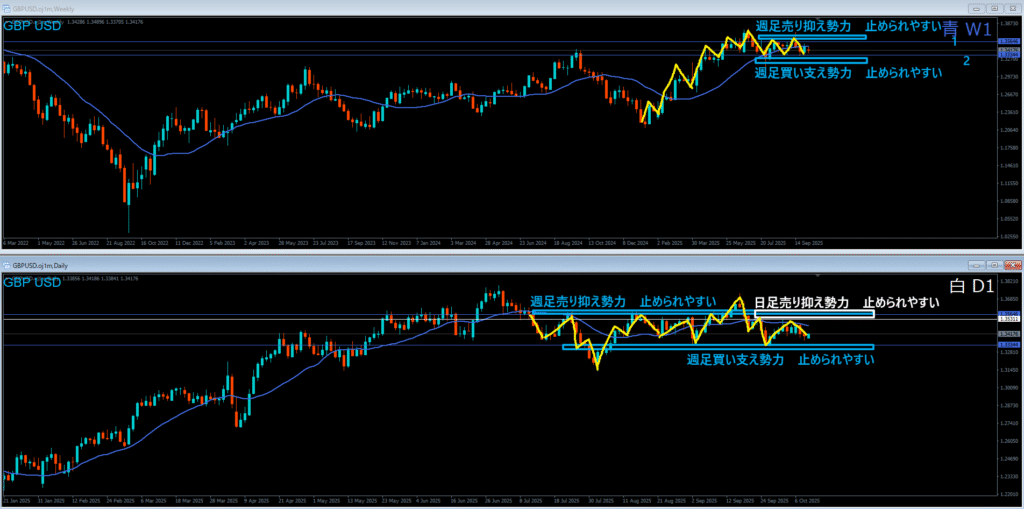The height and width of the screenshot is (509, 1024).
Task: Click the Daily chart window icon
Action: coord(8,265)
